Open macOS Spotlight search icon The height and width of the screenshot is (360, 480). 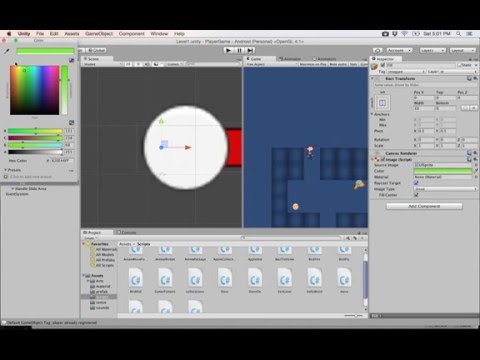click(x=459, y=34)
